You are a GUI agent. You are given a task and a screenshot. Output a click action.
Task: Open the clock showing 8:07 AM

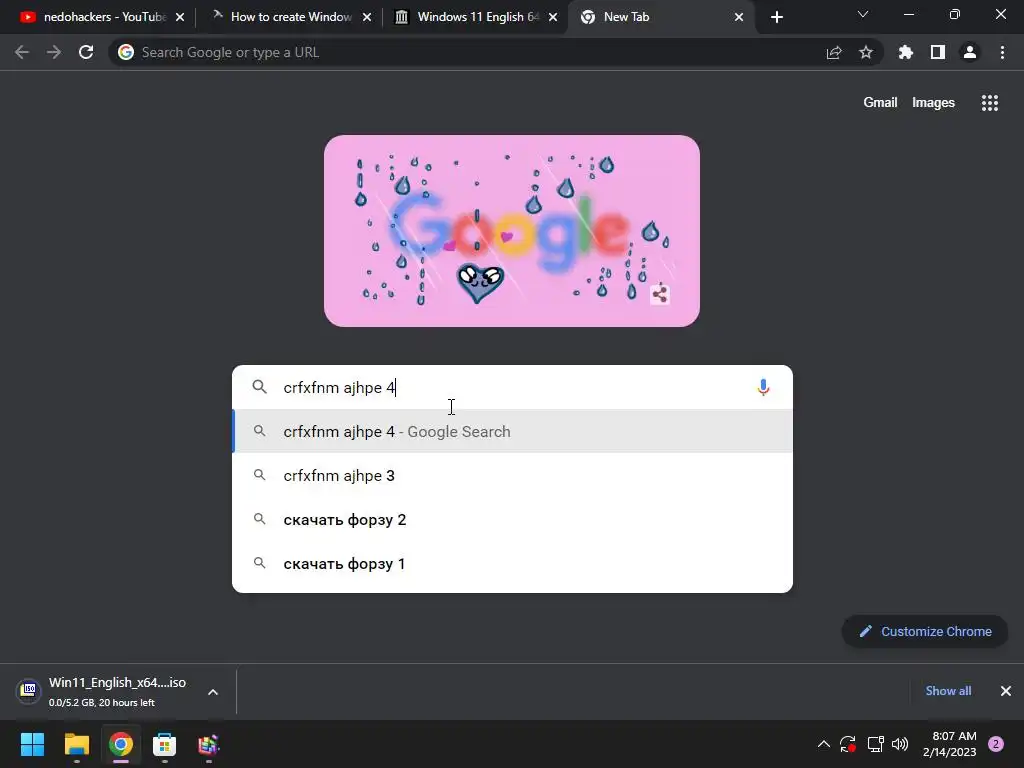[950, 744]
